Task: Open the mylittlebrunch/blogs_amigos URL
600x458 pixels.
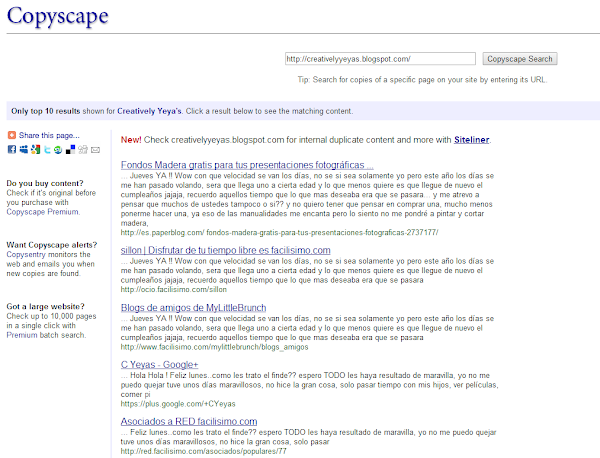Action: click(214, 347)
